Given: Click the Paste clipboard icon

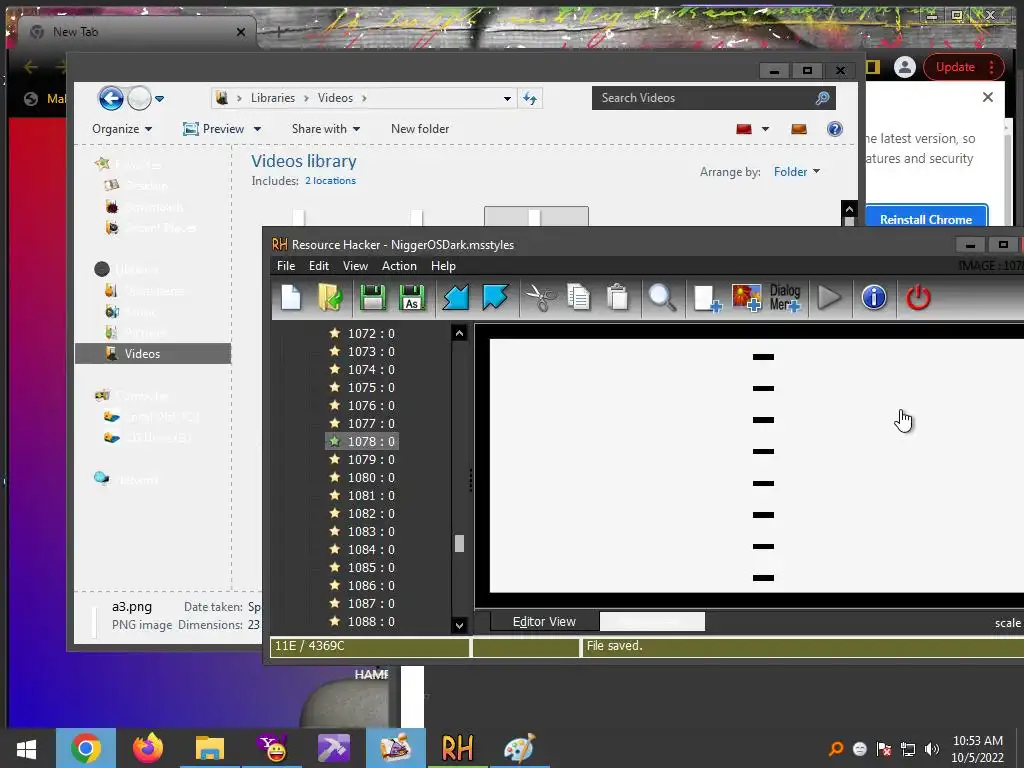Looking at the screenshot, I should tap(617, 298).
